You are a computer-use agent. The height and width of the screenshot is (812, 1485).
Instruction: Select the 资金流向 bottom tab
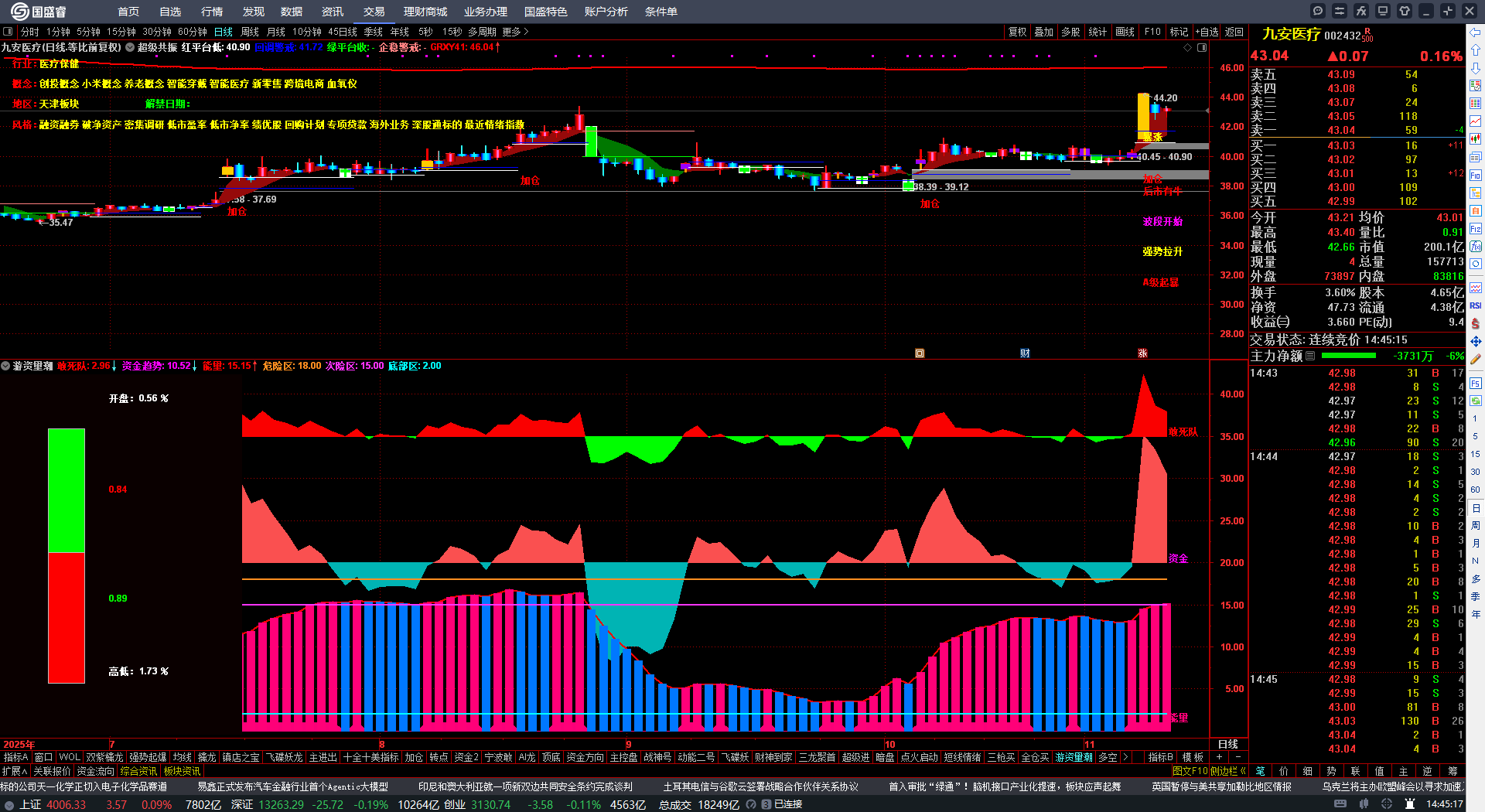95,771
